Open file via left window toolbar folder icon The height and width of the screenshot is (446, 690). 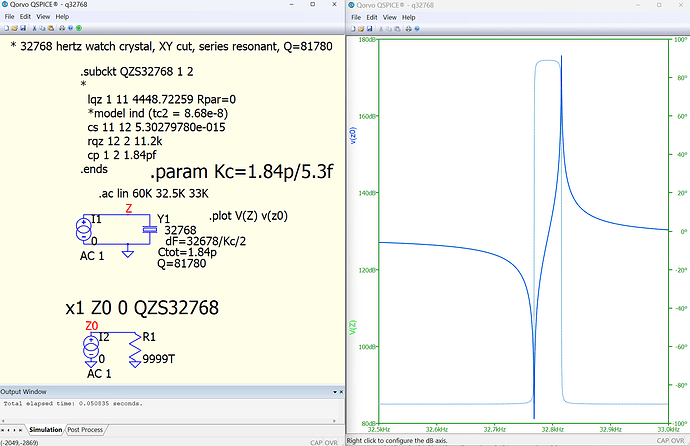(15, 28)
